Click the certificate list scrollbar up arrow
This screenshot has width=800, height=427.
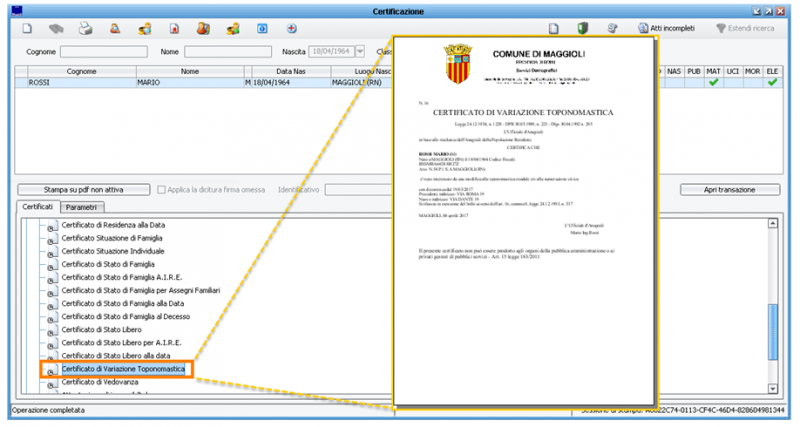coord(772,223)
